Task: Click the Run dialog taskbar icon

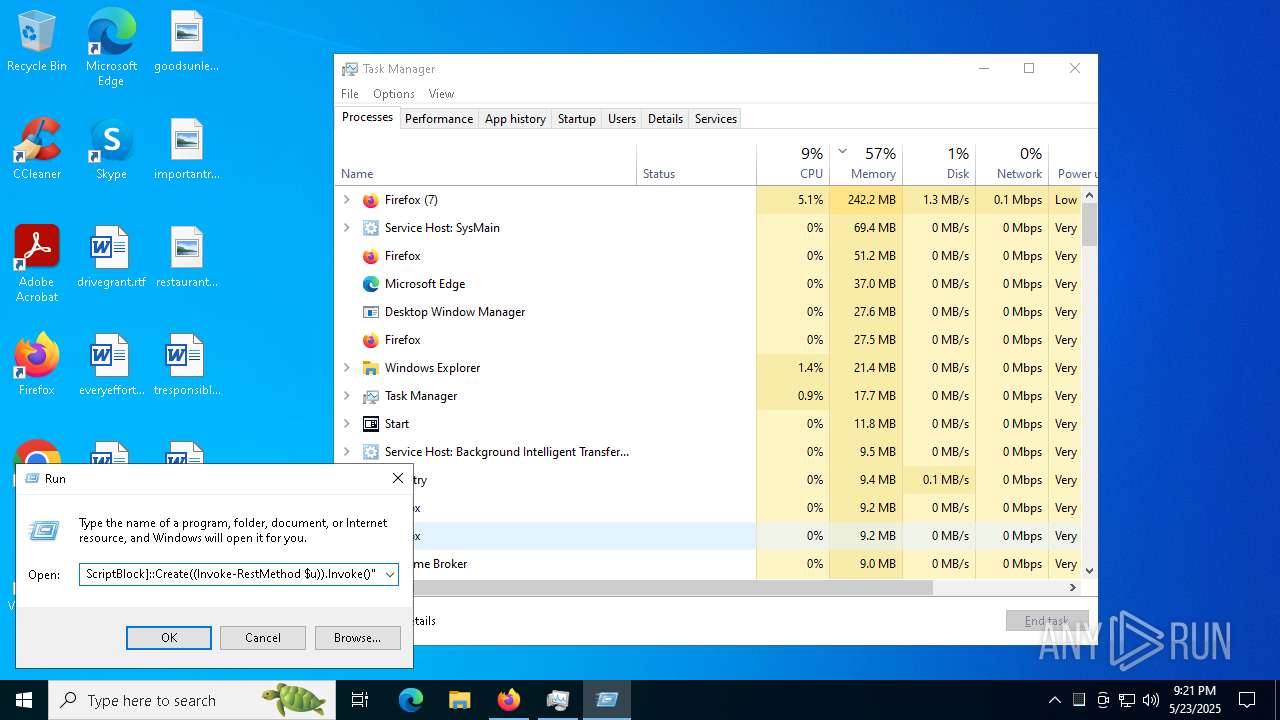Action: pyautogui.click(x=607, y=700)
